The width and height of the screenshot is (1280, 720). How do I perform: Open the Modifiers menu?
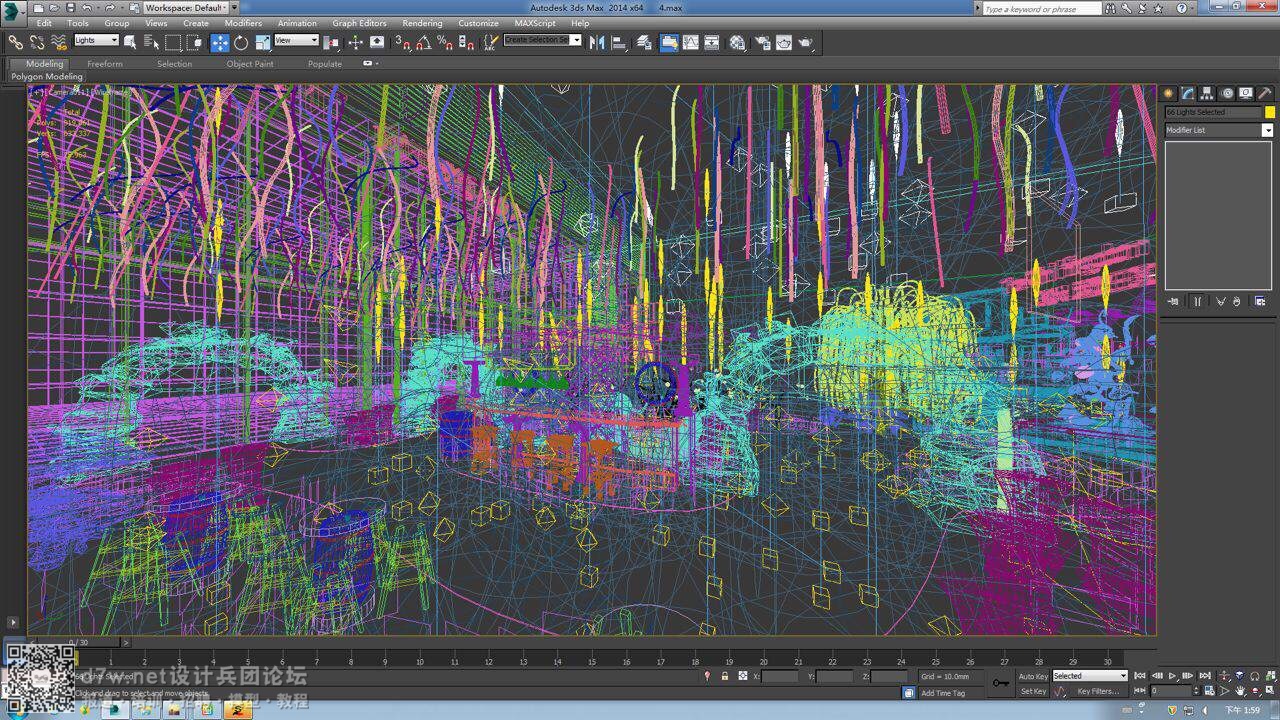[x=243, y=23]
